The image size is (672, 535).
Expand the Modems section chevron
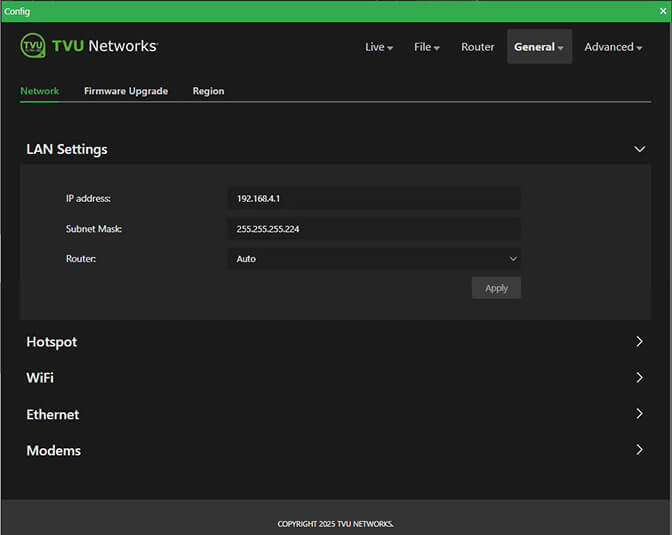coord(639,450)
